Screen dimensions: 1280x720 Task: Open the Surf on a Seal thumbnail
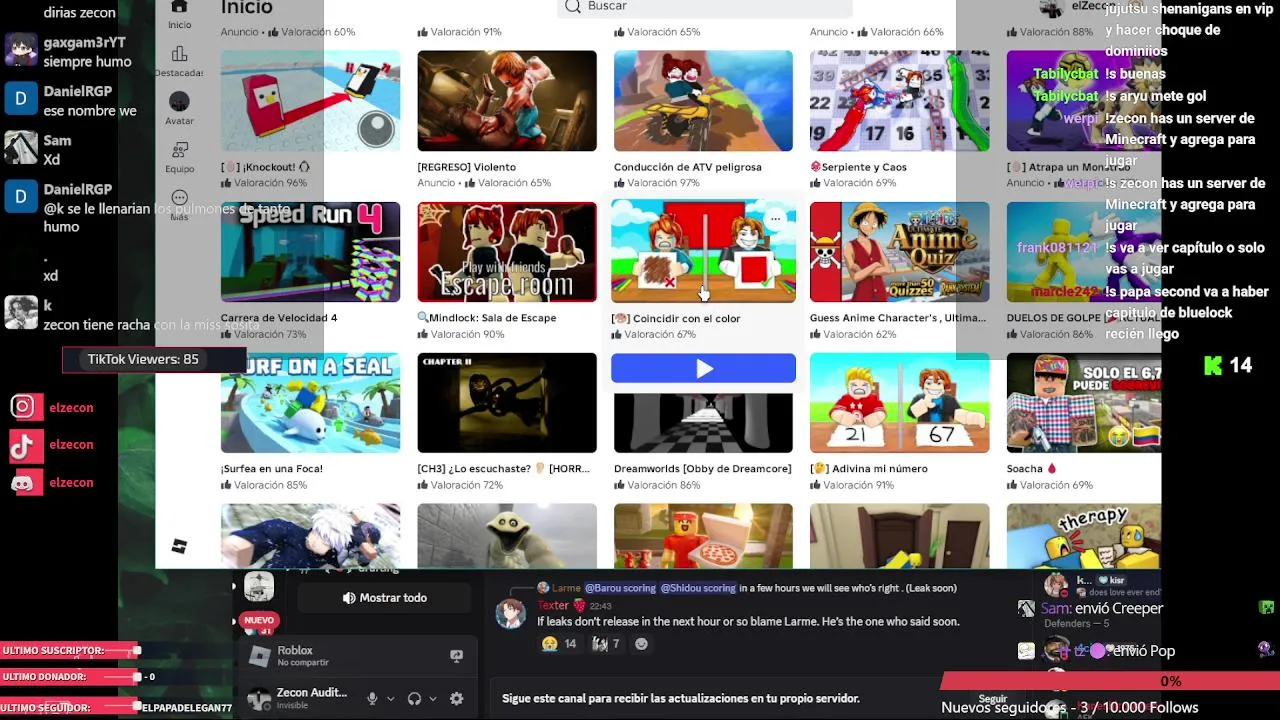click(x=310, y=403)
